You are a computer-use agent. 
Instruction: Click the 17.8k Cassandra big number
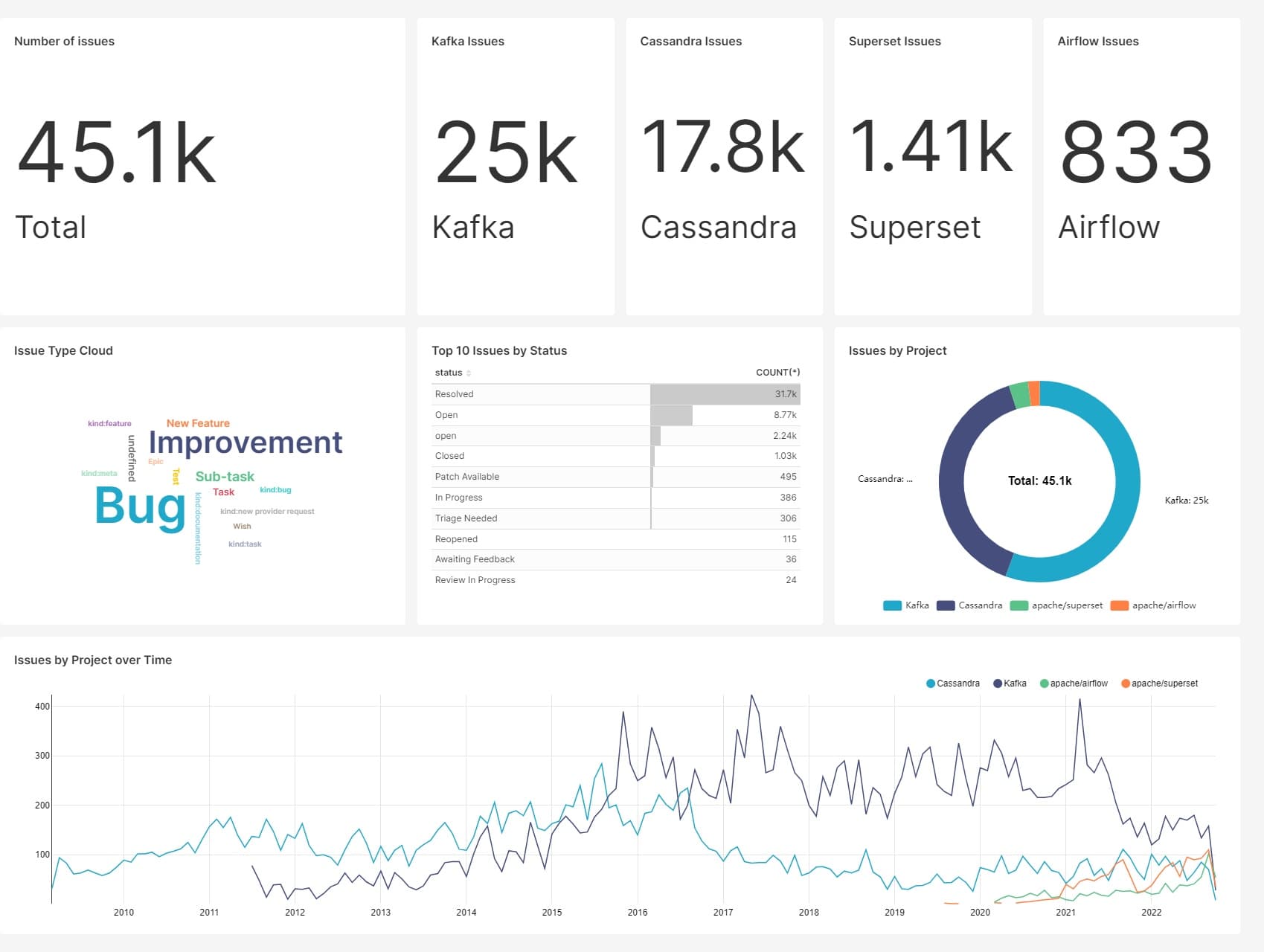pyautogui.click(x=723, y=147)
